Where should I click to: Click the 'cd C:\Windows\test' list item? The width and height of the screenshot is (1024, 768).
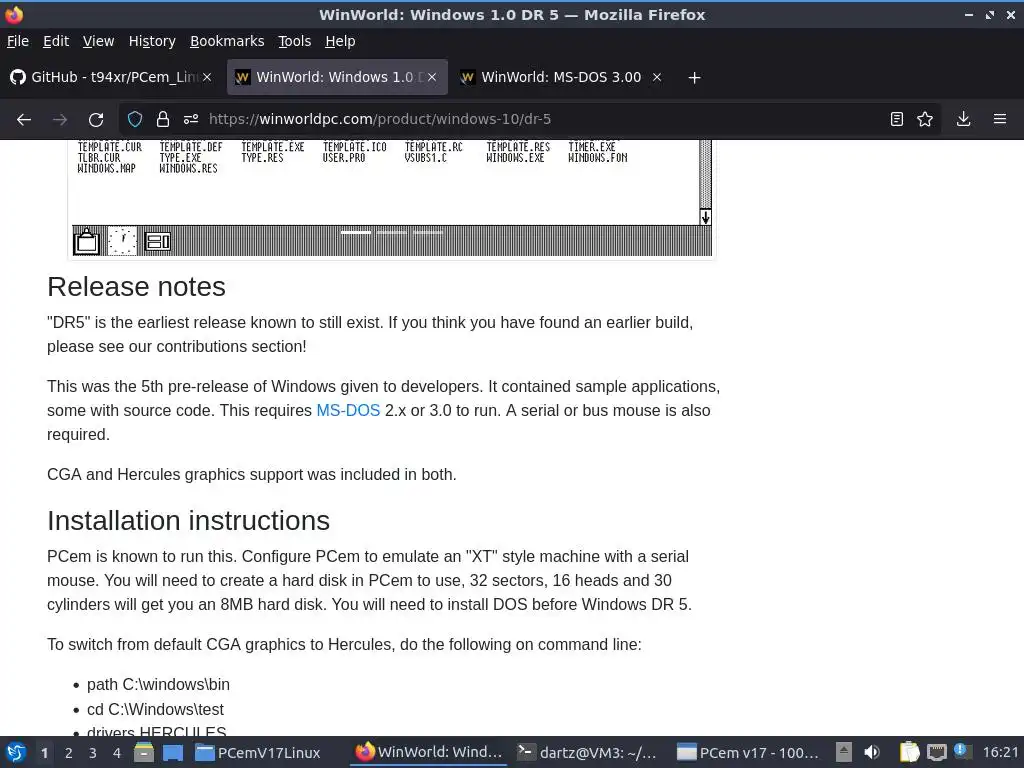(x=155, y=709)
